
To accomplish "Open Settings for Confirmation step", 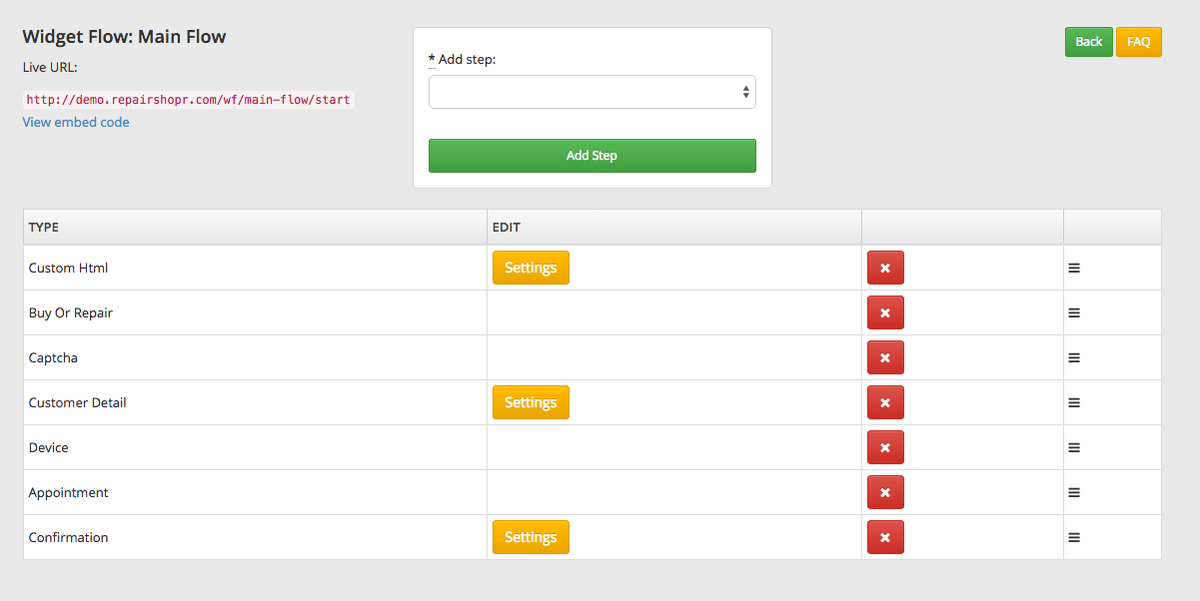I will [x=530, y=537].
